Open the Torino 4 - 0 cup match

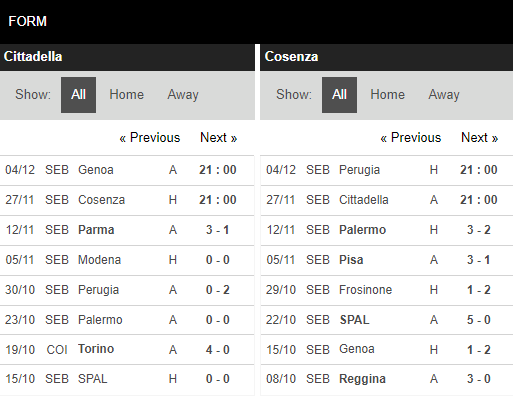click(127, 349)
